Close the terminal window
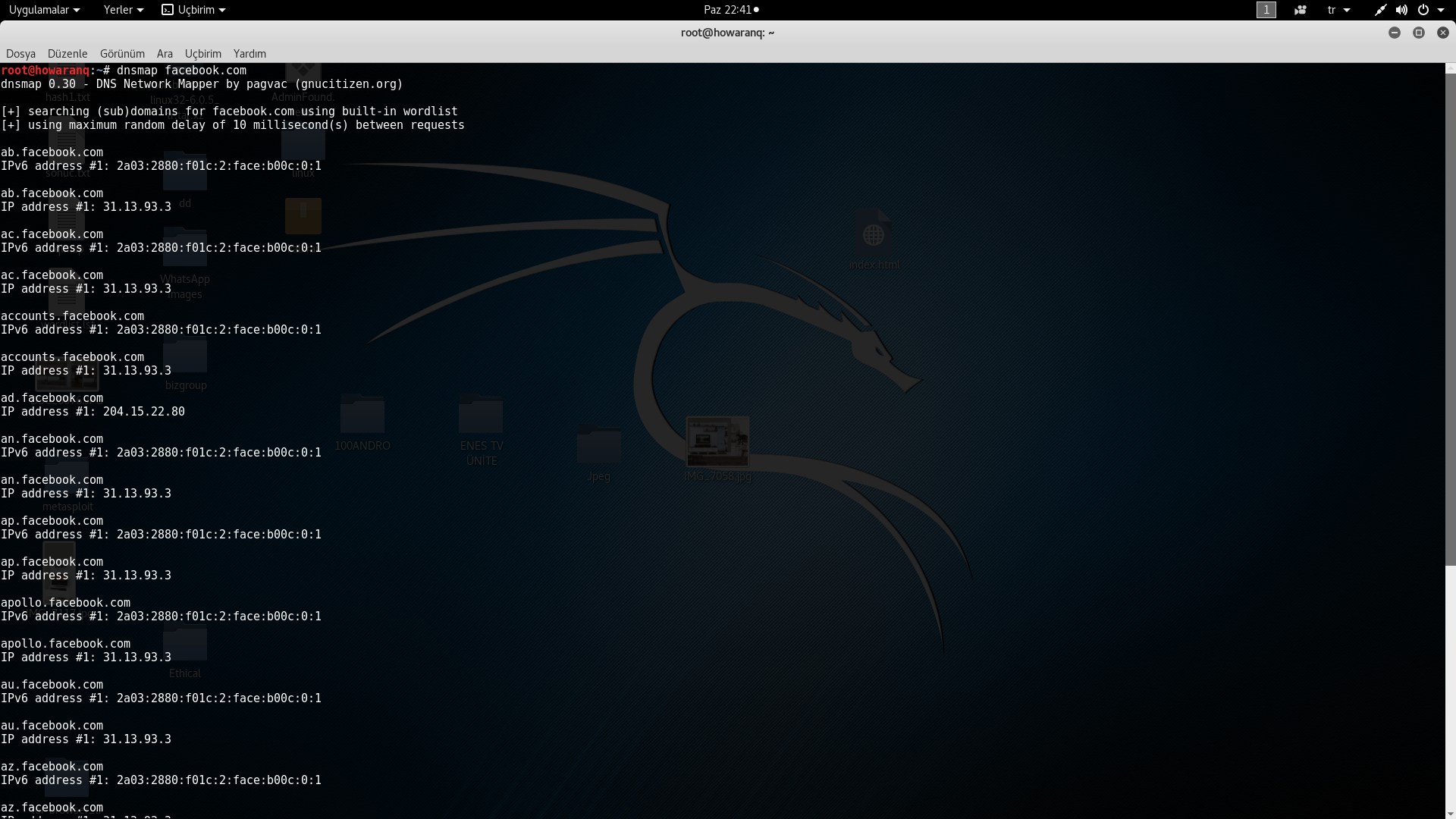The height and width of the screenshot is (819, 1456). (x=1443, y=33)
